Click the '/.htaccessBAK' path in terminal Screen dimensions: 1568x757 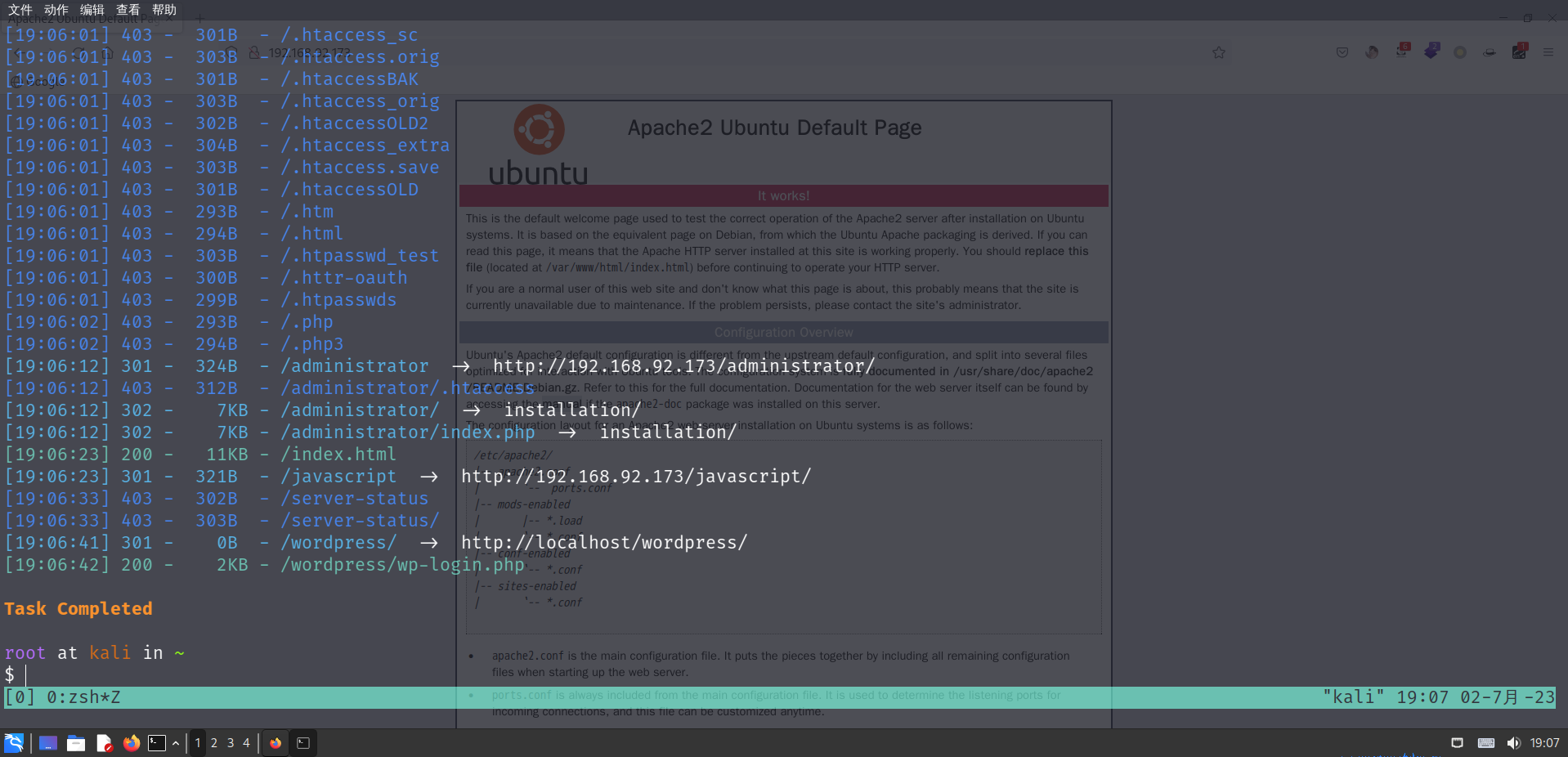tap(349, 79)
